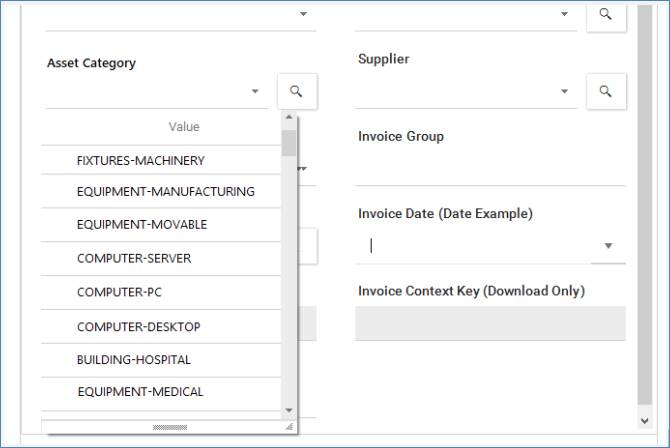Click the Supplier search magnifier icon

(605, 91)
